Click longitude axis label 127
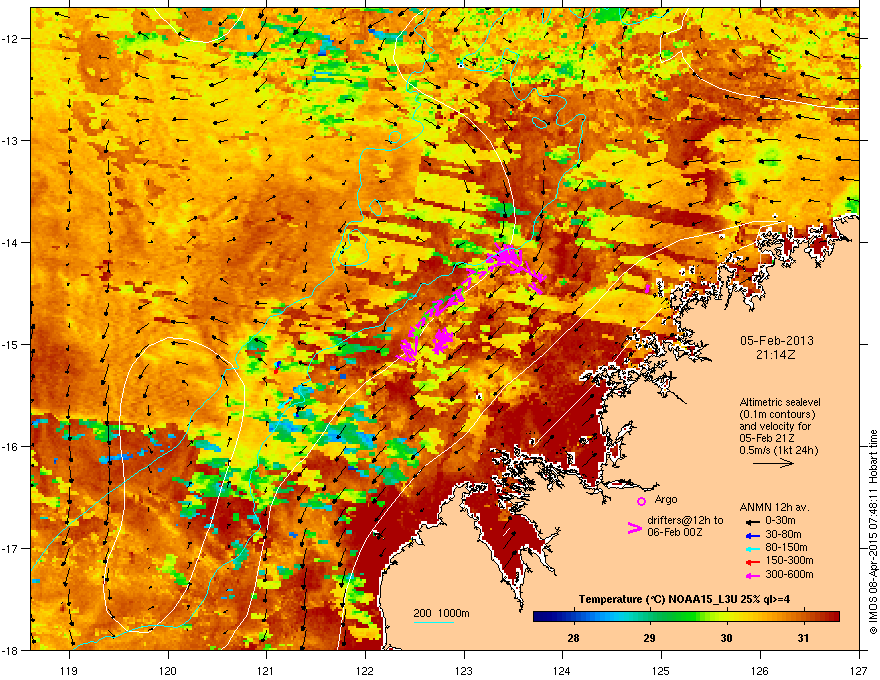 click(x=859, y=670)
